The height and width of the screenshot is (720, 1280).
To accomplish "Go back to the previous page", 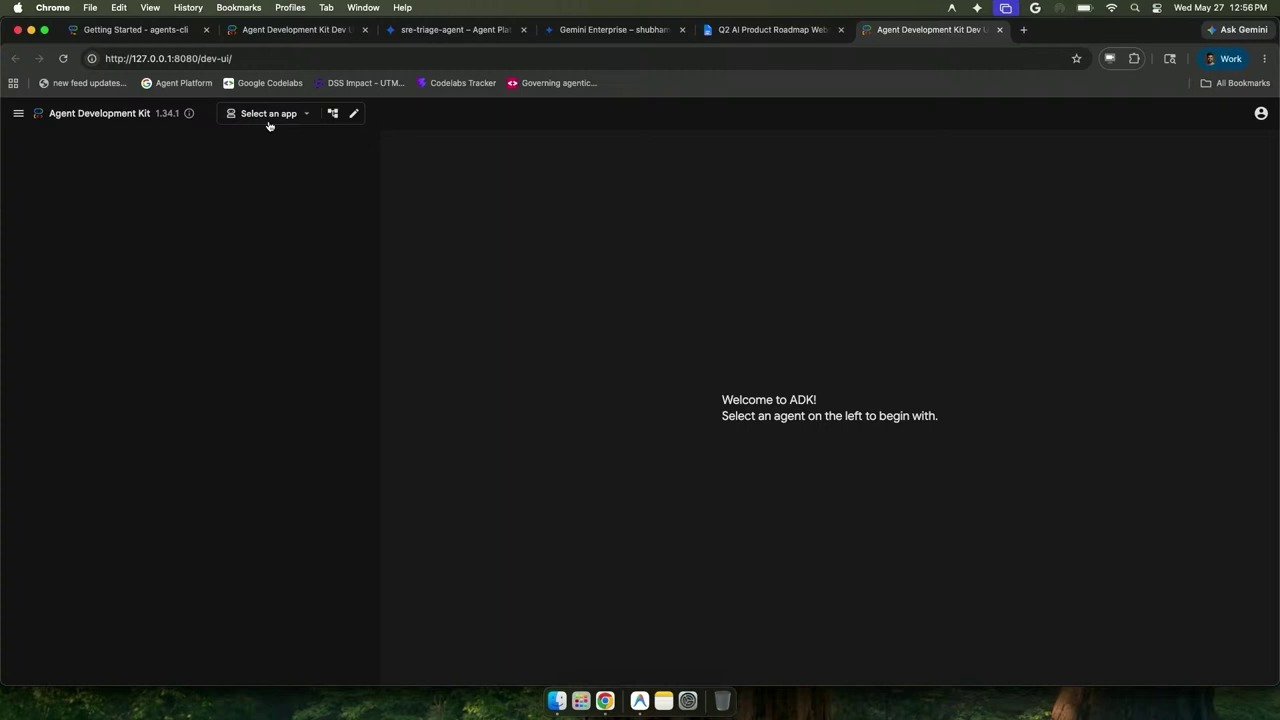I will tap(15, 58).
